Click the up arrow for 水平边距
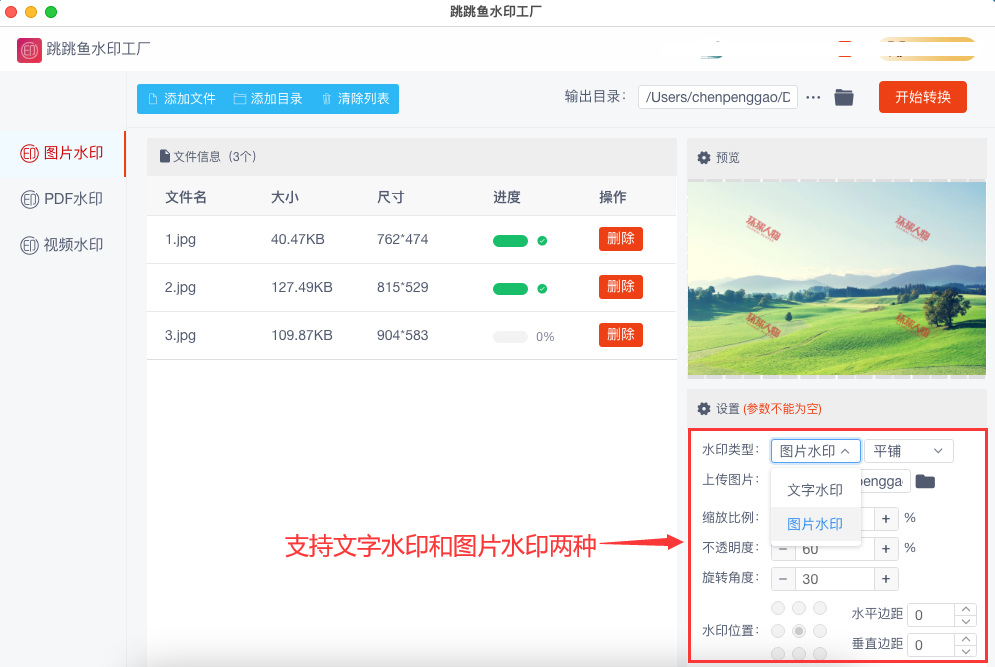This screenshot has height=667, width=995. [965, 609]
